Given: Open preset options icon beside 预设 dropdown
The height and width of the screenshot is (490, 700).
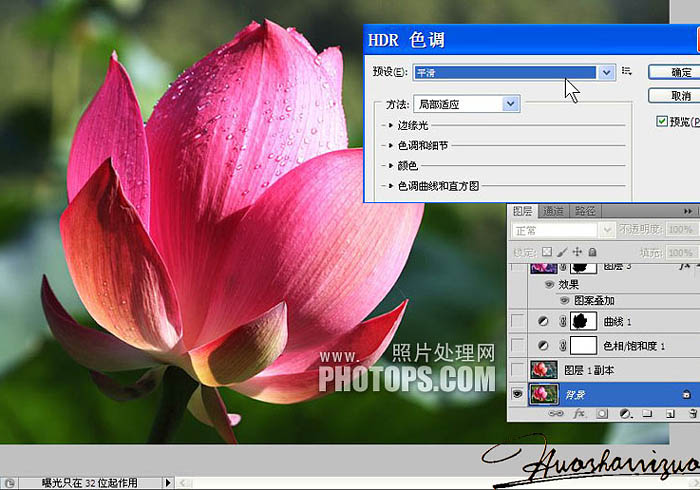Looking at the screenshot, I should pos(627,72).
